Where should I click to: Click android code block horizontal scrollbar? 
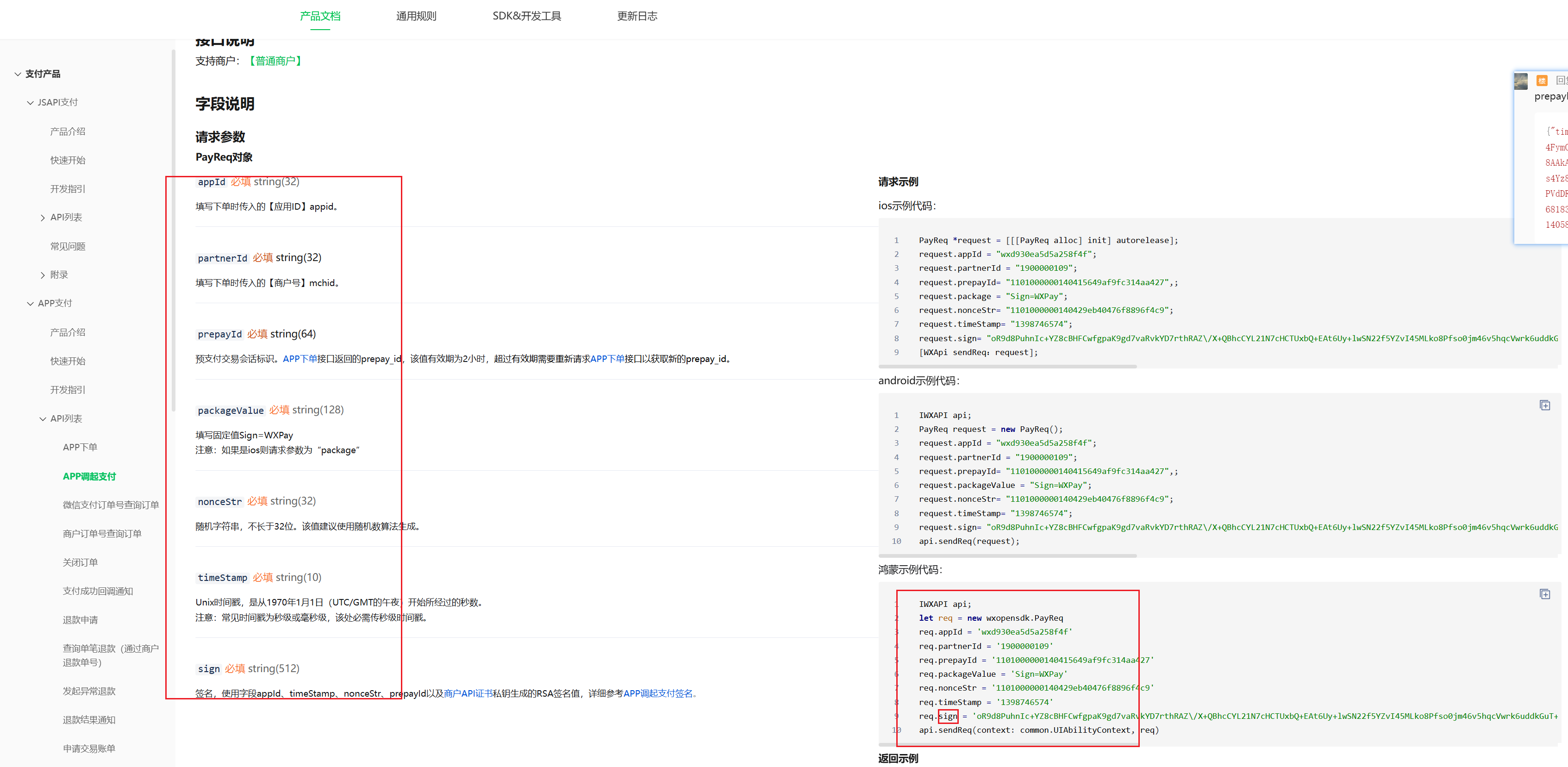(x=1007, y=556)
